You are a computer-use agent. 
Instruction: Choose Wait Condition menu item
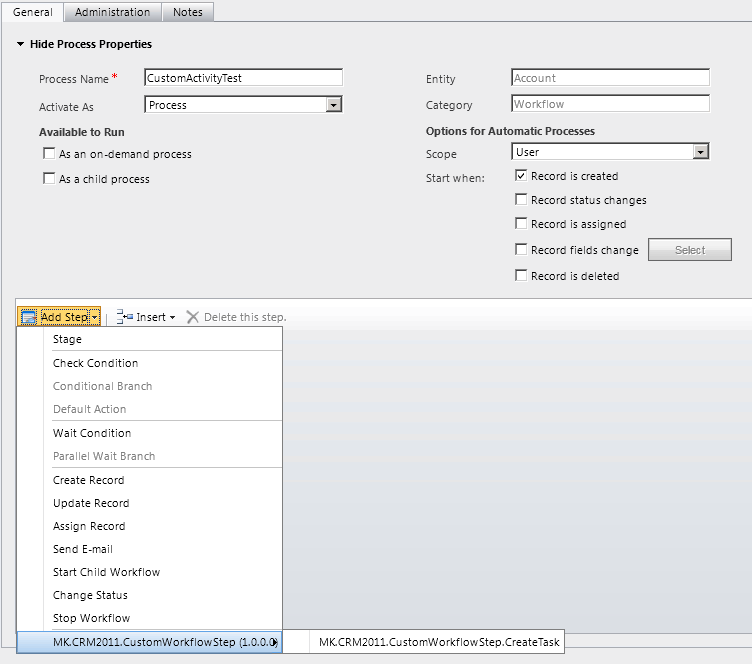pyautogui.click(x=150, y=433)
